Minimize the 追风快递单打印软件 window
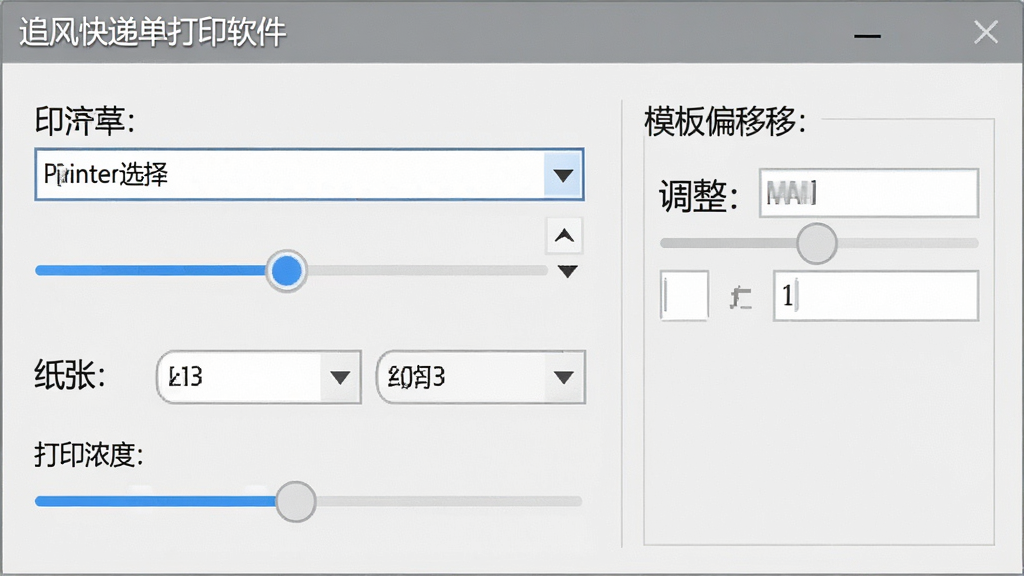This screenshot has width=1024, height=576. click(x=867, y=35)
